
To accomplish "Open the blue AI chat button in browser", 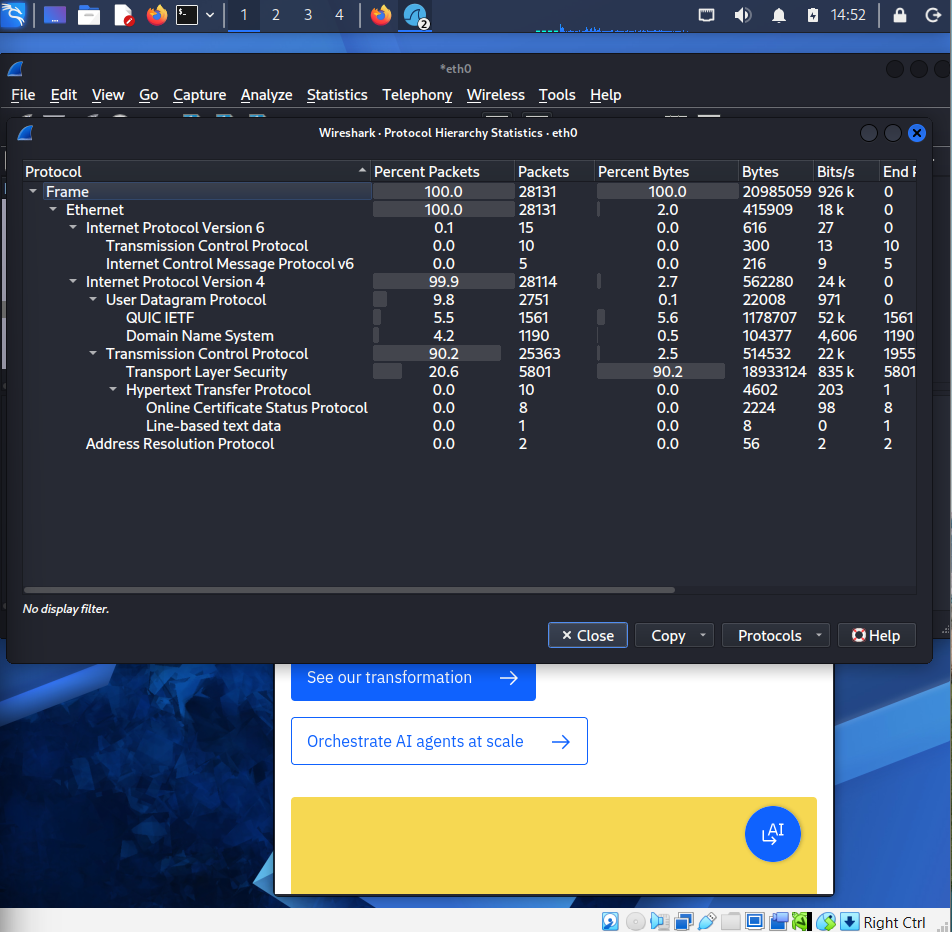I will click(x=772, y=834).
